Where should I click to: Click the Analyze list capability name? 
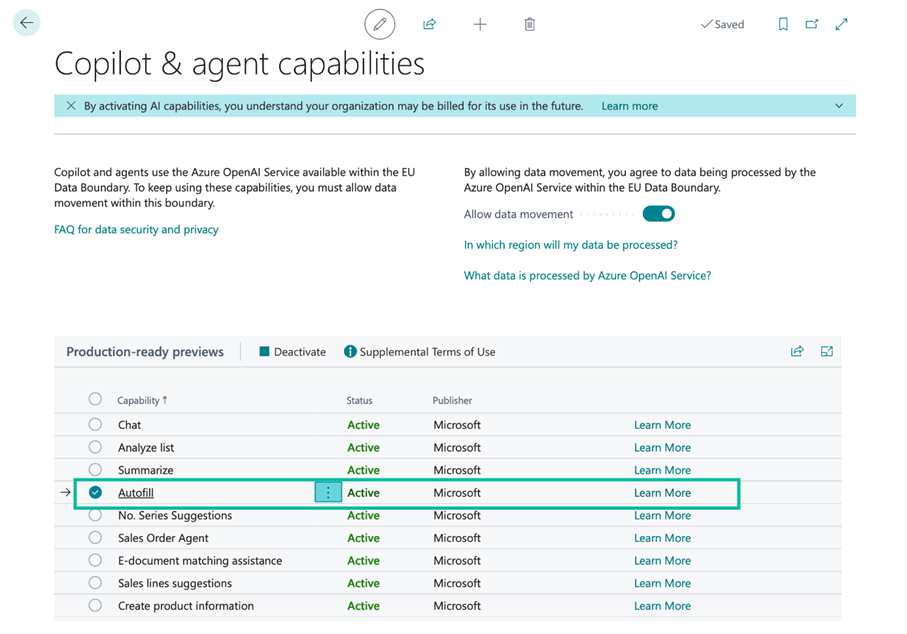tap(146, 448)
